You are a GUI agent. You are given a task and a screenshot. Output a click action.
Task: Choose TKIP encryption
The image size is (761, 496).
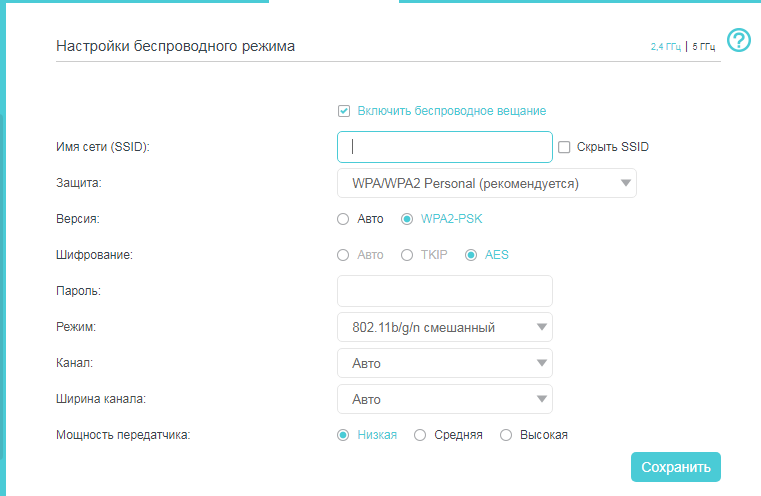(x=407, y=255)
